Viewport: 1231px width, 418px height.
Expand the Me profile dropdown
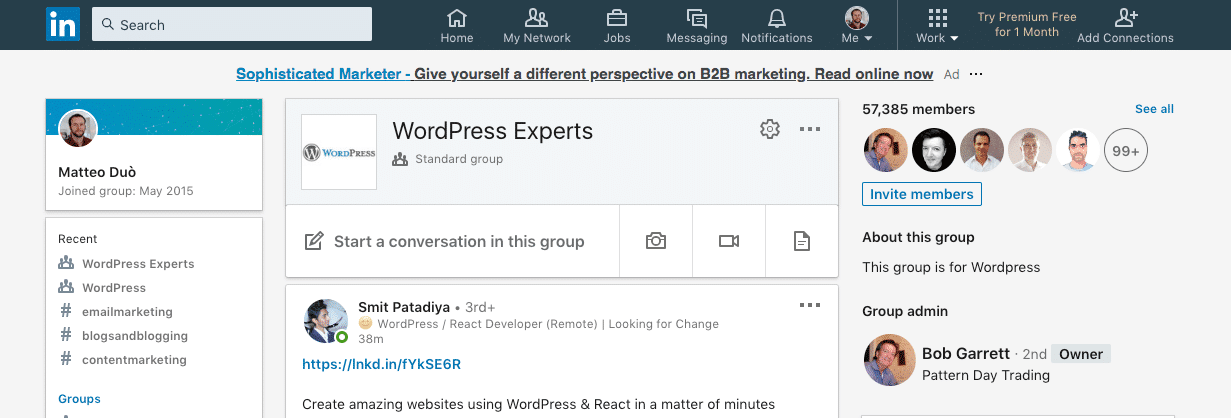pyautogui.click(x=857, y=26)
